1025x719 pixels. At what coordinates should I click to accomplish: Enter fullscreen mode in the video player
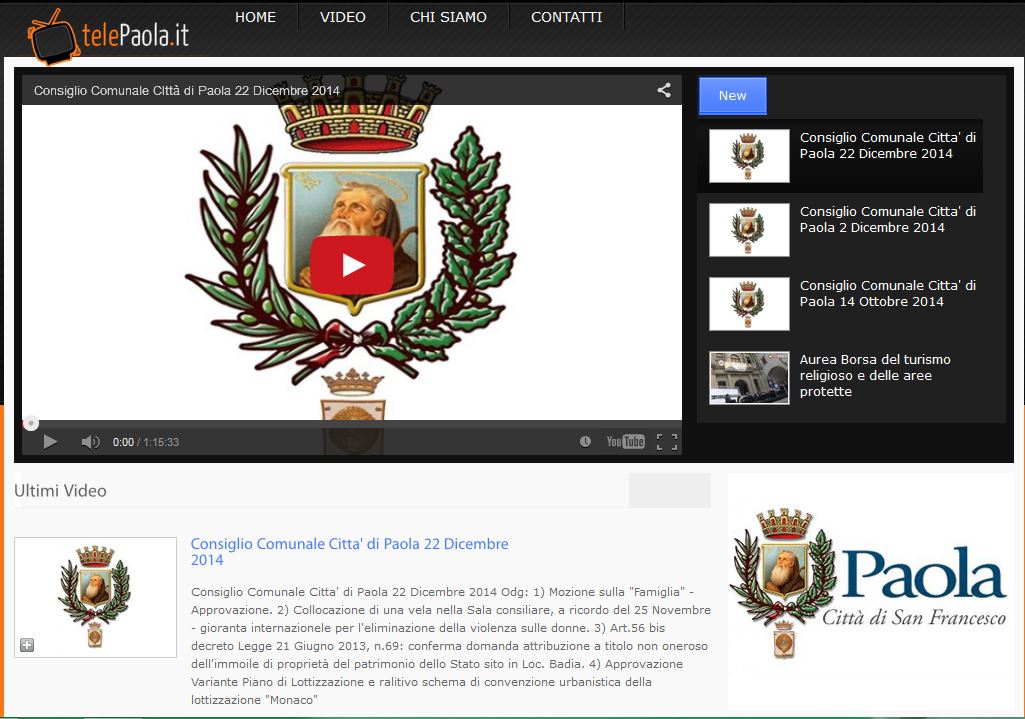point(667,442)
